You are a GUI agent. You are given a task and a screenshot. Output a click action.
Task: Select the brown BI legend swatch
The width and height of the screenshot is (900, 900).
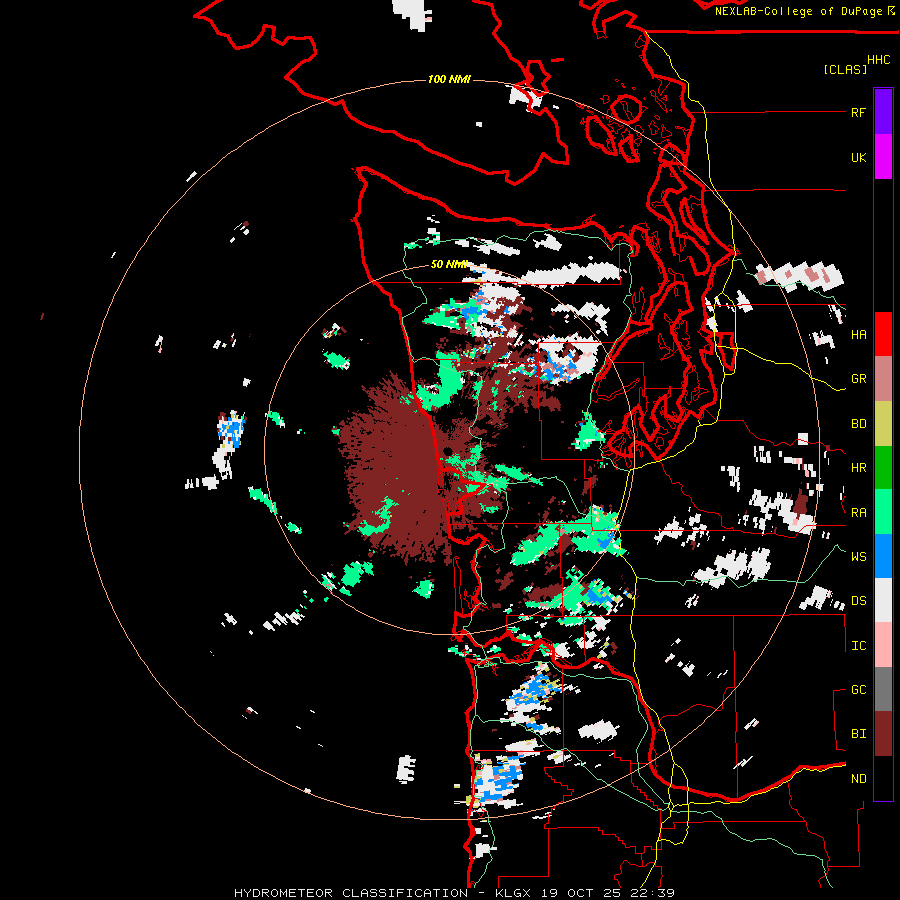[x=883, y=734]
